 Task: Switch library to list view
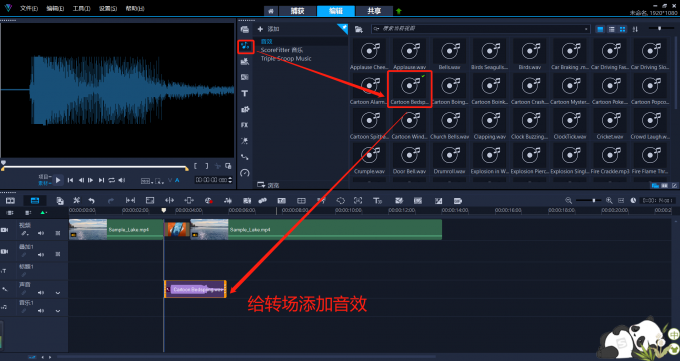point(611,29)
